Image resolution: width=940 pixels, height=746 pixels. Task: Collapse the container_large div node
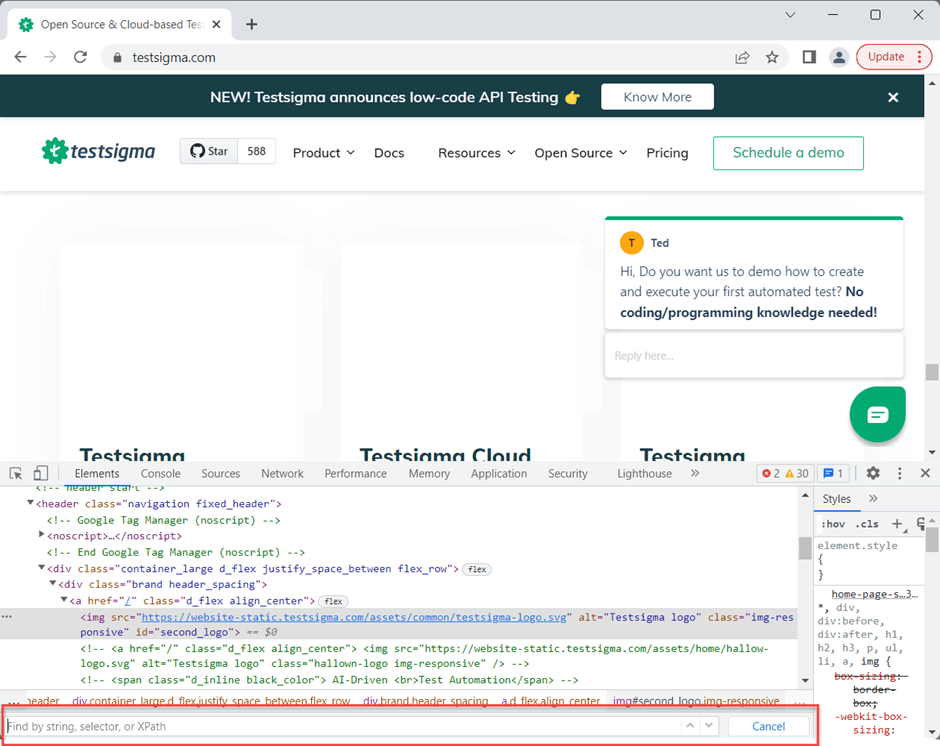(41, 567)
